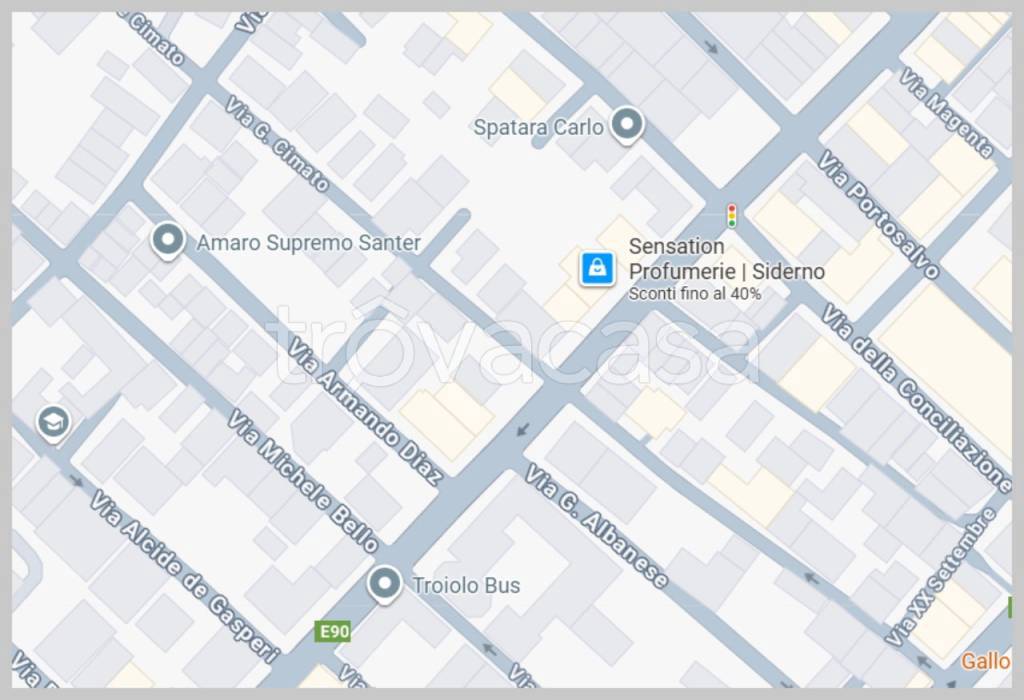Click the Via Michele Bello street name
Viewport: 1024px width, 700px height.
(x=302, y=481)
